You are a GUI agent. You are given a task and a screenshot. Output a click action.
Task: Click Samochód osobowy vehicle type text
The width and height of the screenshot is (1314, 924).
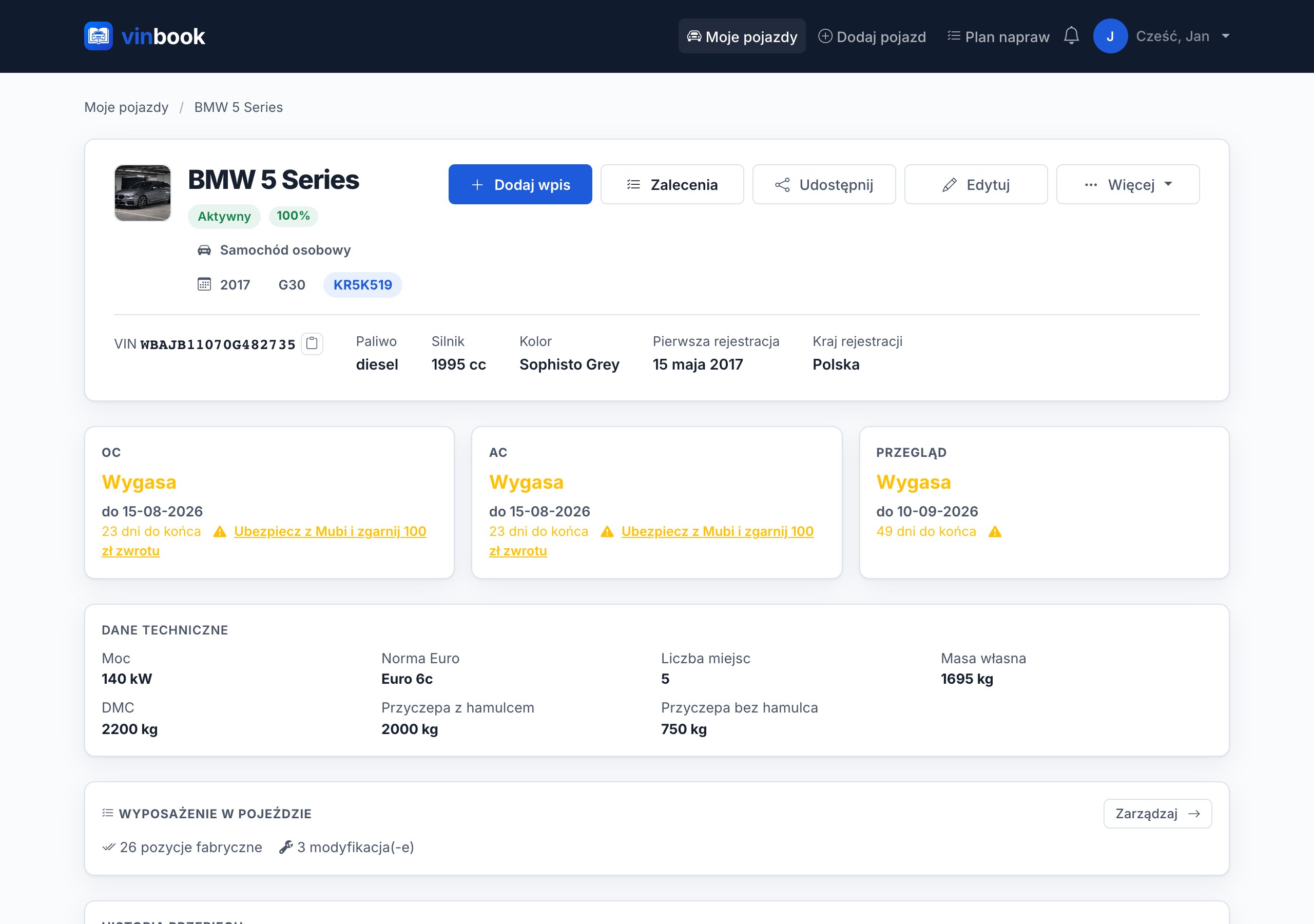click(285, 250)
